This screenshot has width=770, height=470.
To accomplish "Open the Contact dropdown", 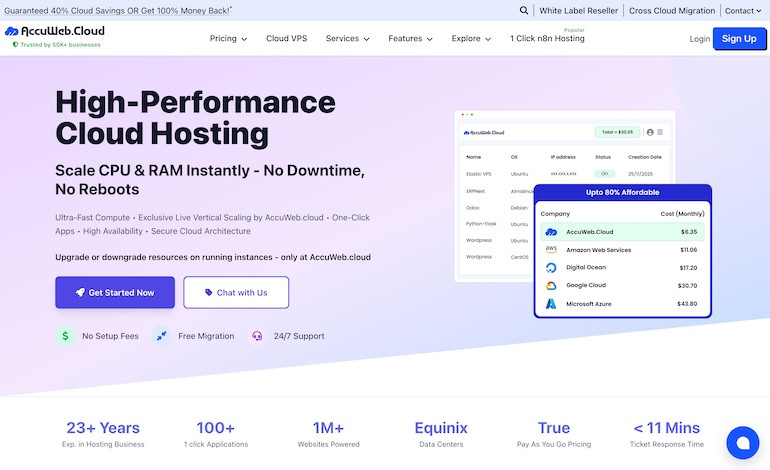I will coord(742,10).
